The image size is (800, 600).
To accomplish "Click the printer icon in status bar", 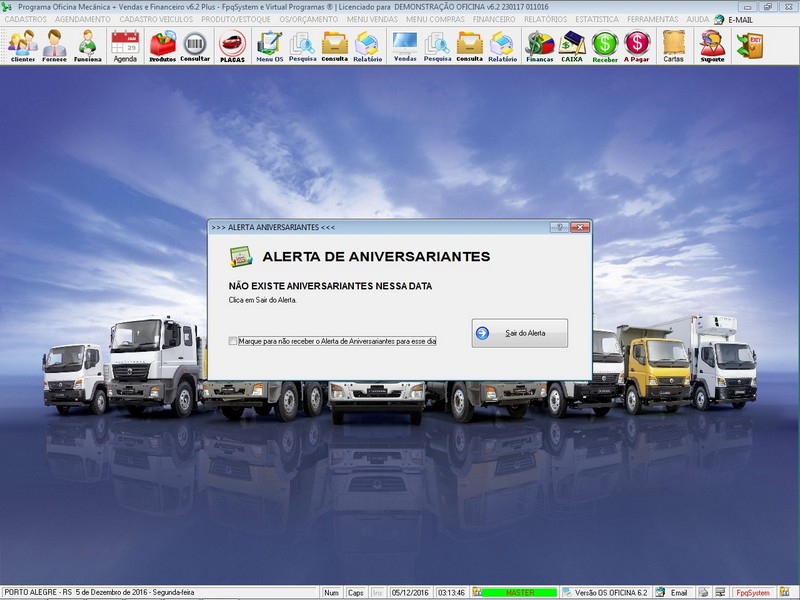I will (703, 592).
